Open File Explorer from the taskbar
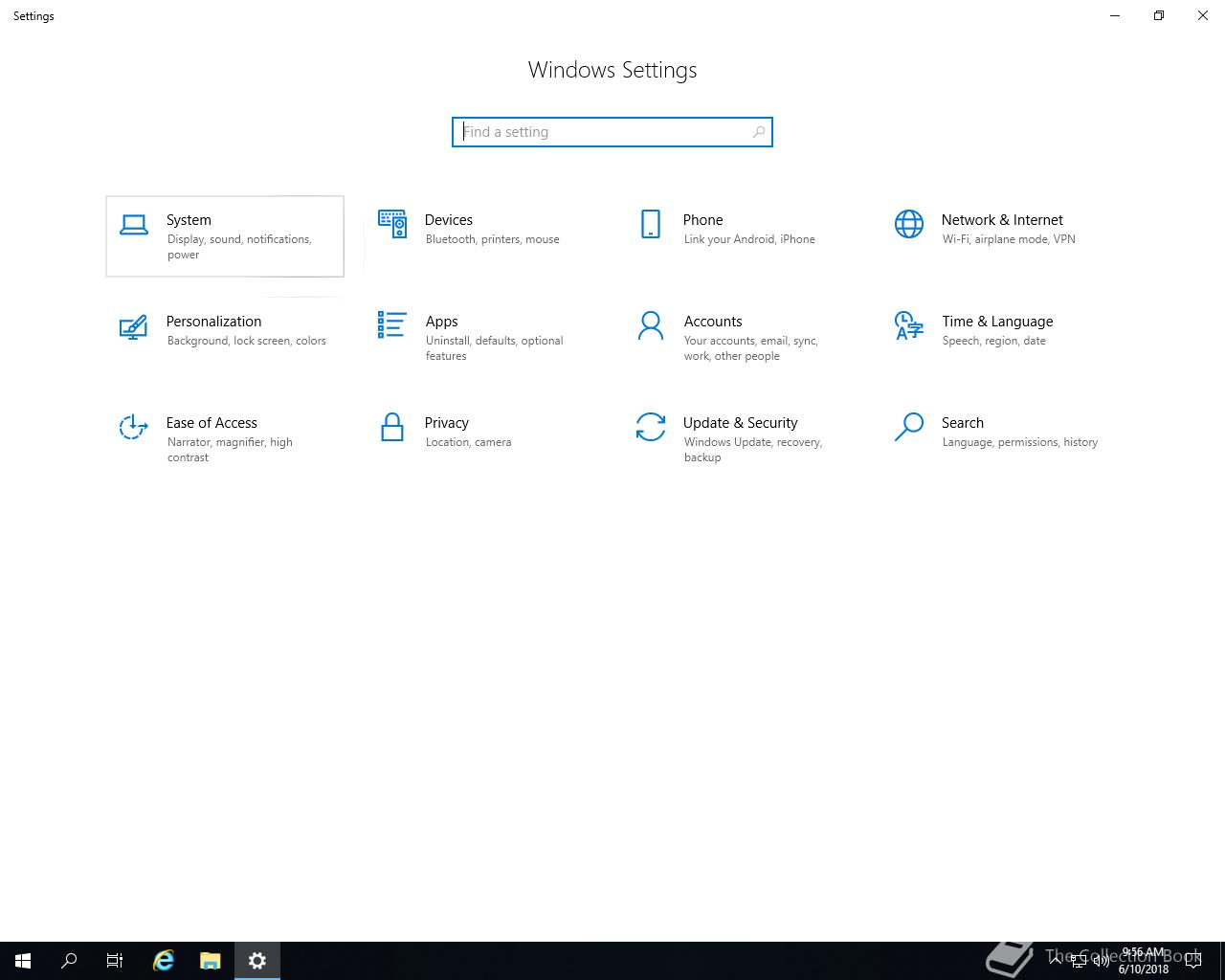This screenshot has width=1225, height=980. click(x=211, y=961)
